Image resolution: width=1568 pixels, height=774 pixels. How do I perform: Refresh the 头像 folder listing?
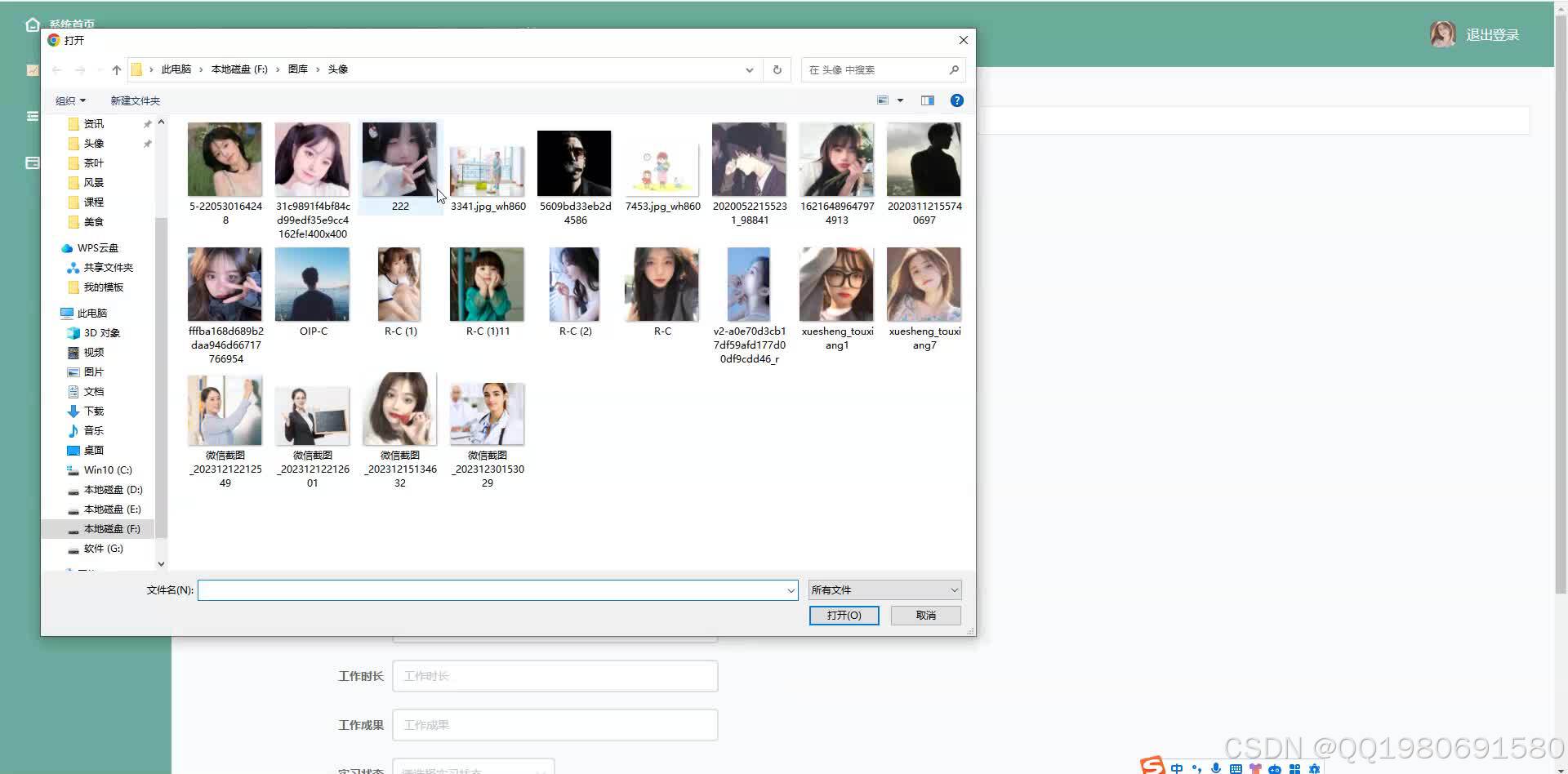[x=777, y=70]
